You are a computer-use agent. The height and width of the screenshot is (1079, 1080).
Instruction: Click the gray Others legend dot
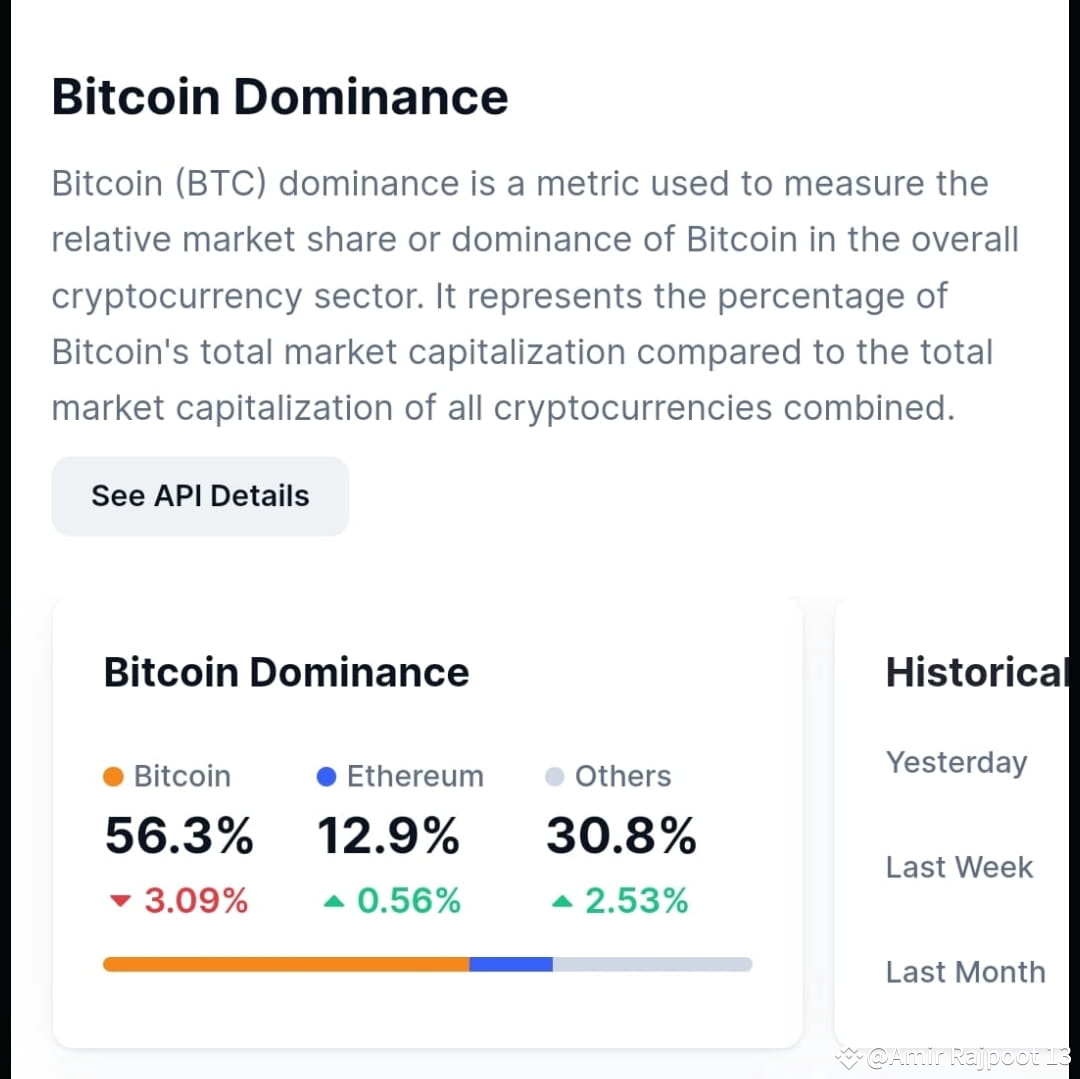click(554, 776)
